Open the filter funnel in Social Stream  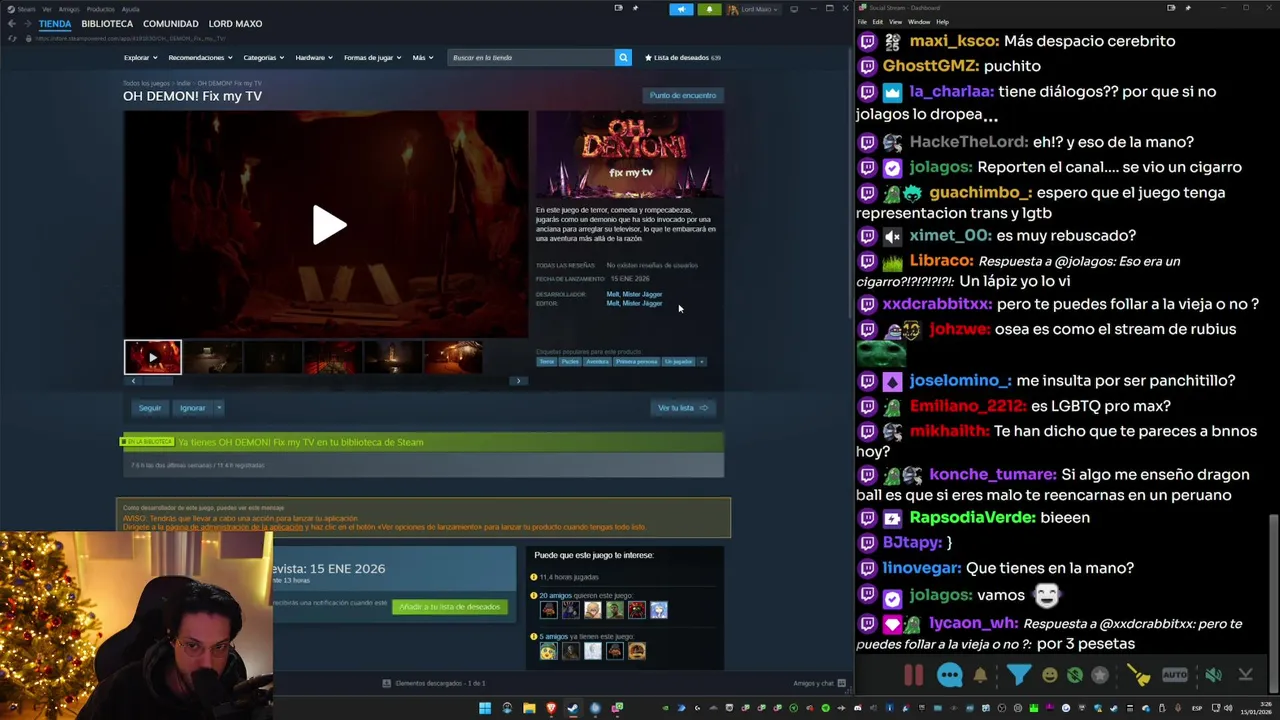(x=1018, y=675)
